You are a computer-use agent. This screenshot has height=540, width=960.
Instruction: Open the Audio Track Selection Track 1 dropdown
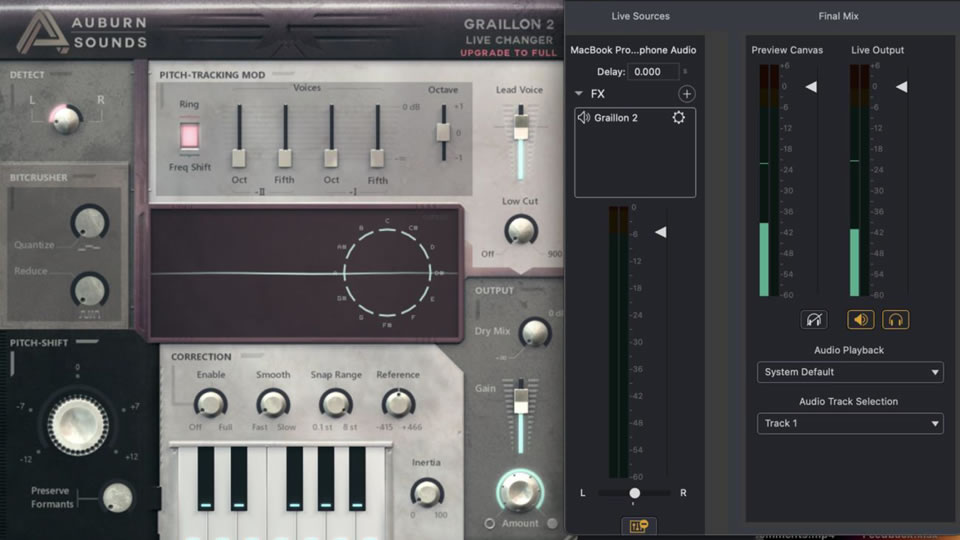850,424
